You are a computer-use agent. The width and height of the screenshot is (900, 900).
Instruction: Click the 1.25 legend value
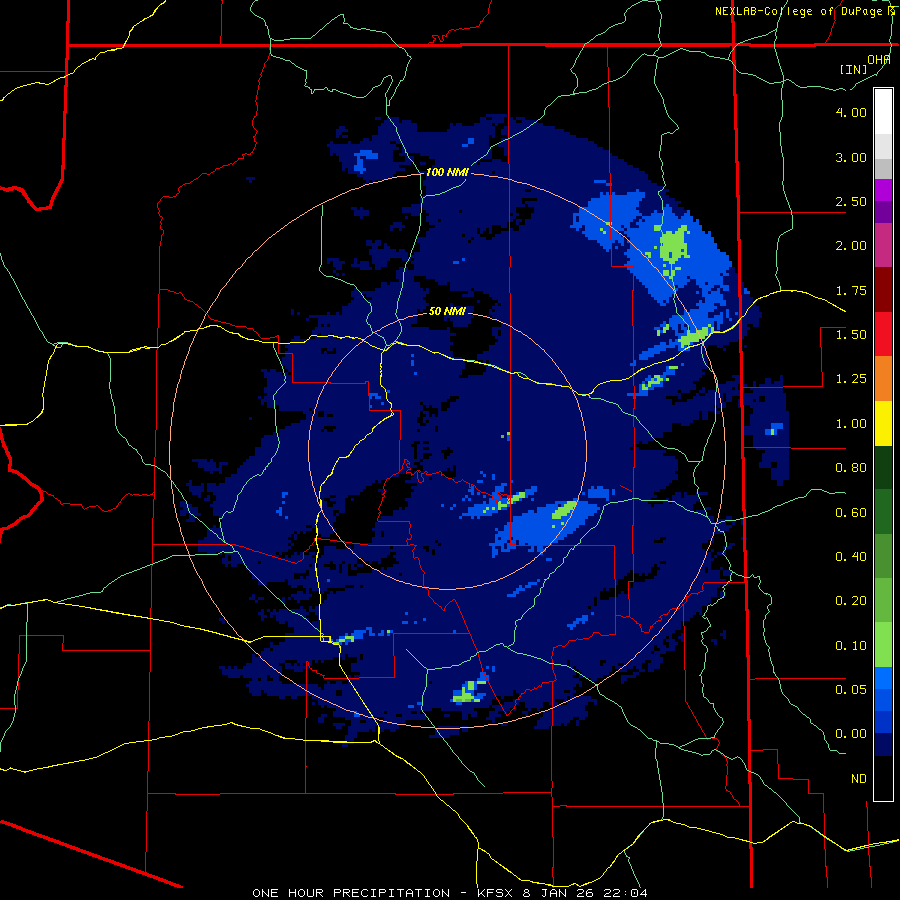click(851, 379)
